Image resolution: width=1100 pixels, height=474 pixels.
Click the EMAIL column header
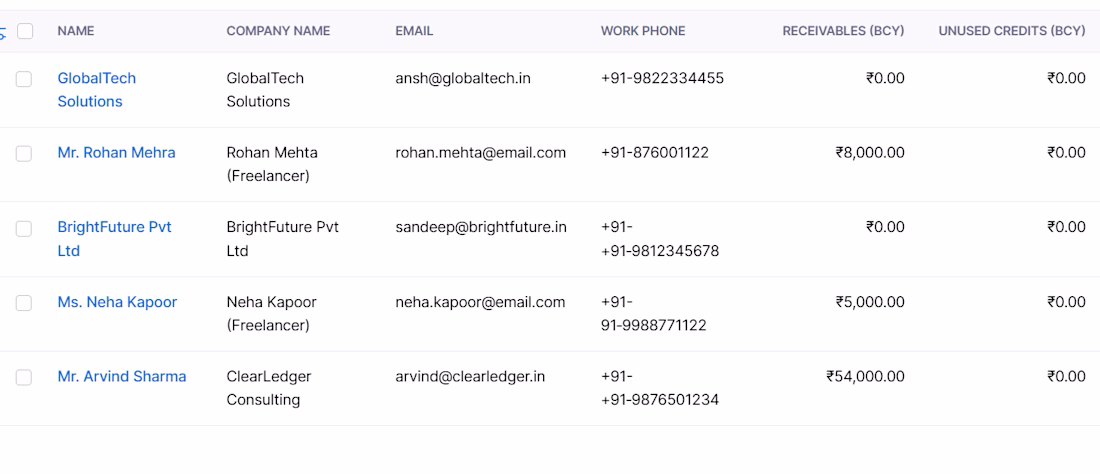414,31
